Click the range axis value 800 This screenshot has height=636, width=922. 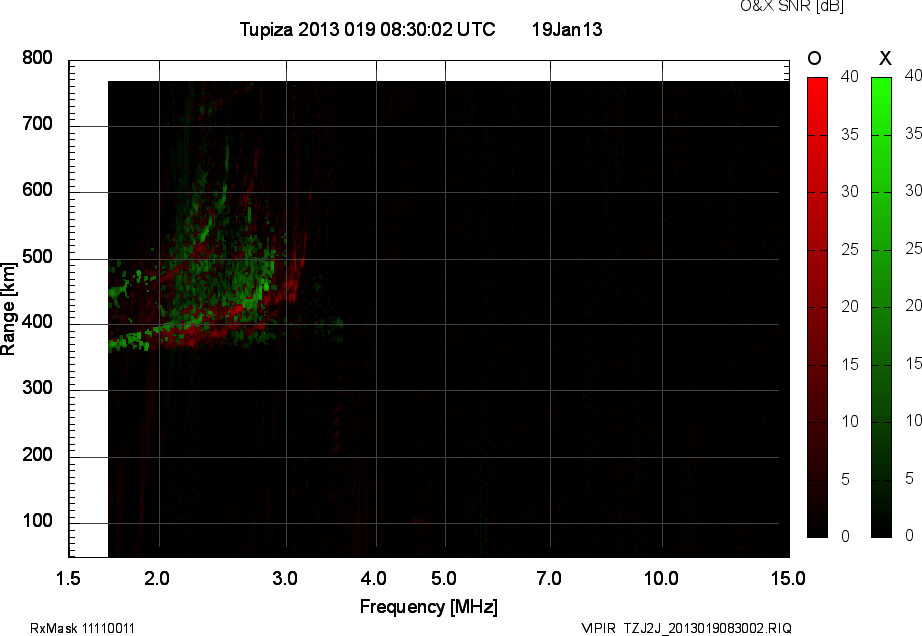37,58
